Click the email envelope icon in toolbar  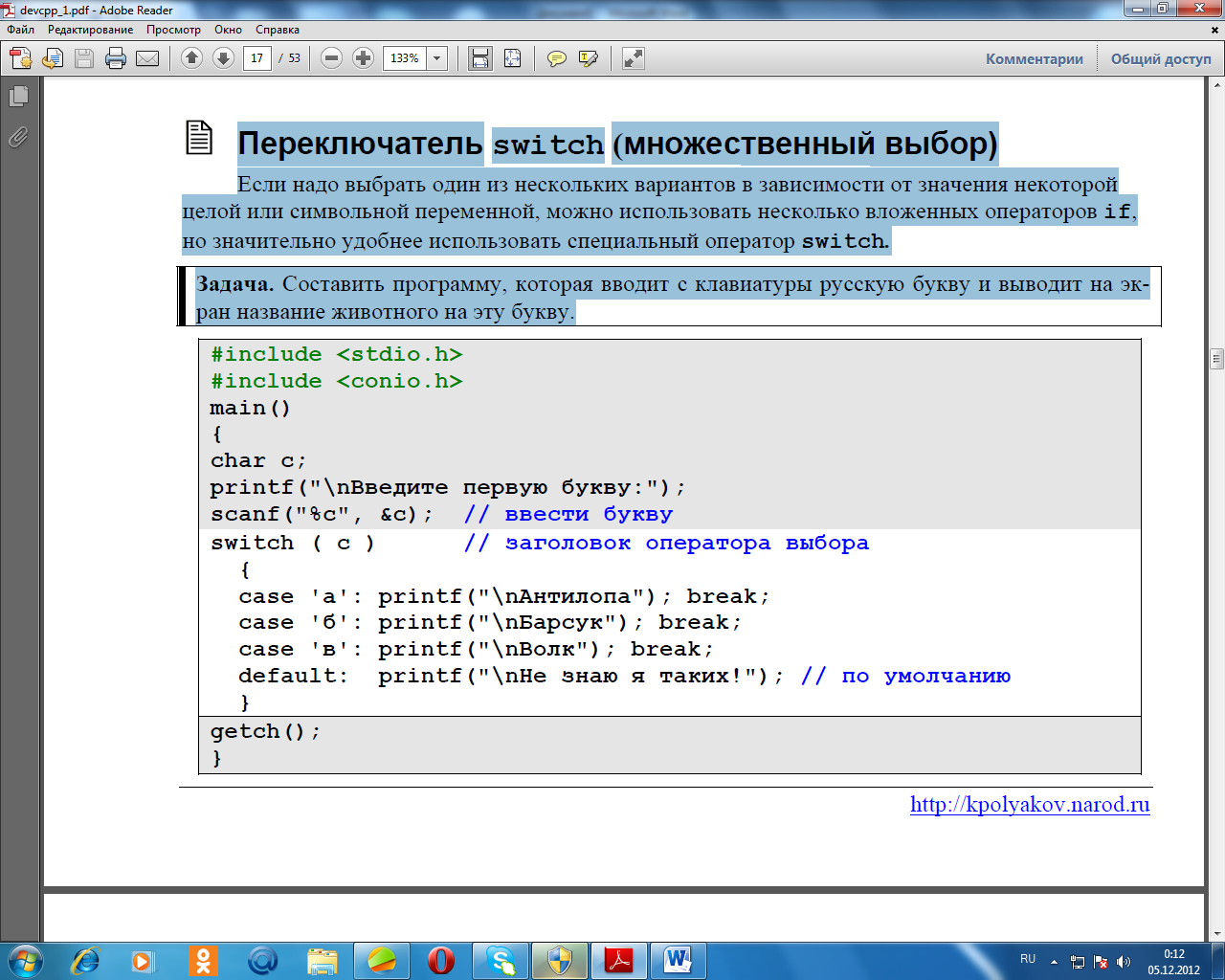pyautogui.click(x=147, y=58)
